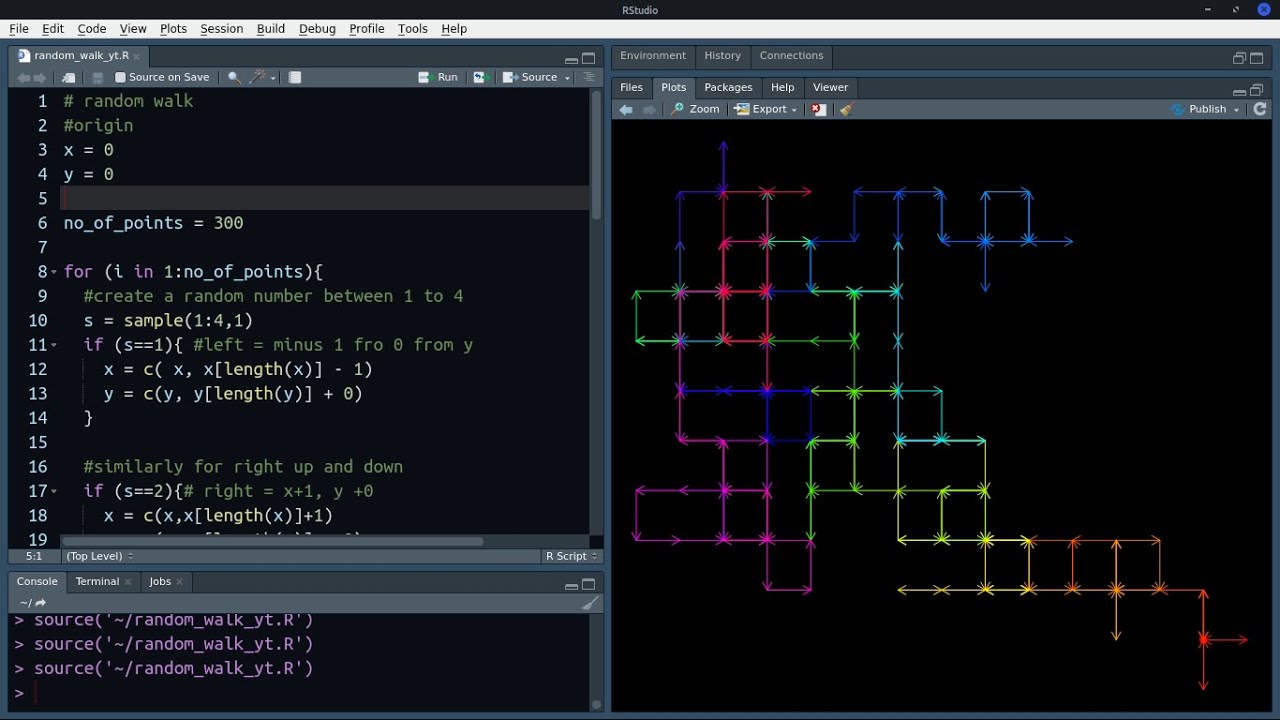The image size is (1280, 720).
Task: Switch to the Terminal tab
Action: click(x=97, y=582)
